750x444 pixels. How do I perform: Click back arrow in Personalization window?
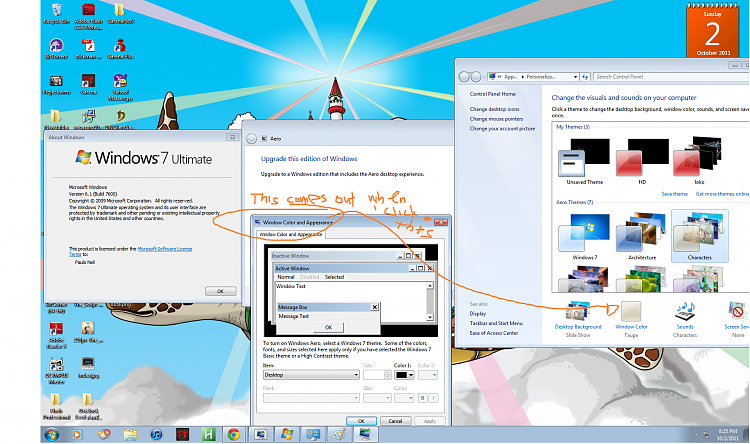point(464,77)
